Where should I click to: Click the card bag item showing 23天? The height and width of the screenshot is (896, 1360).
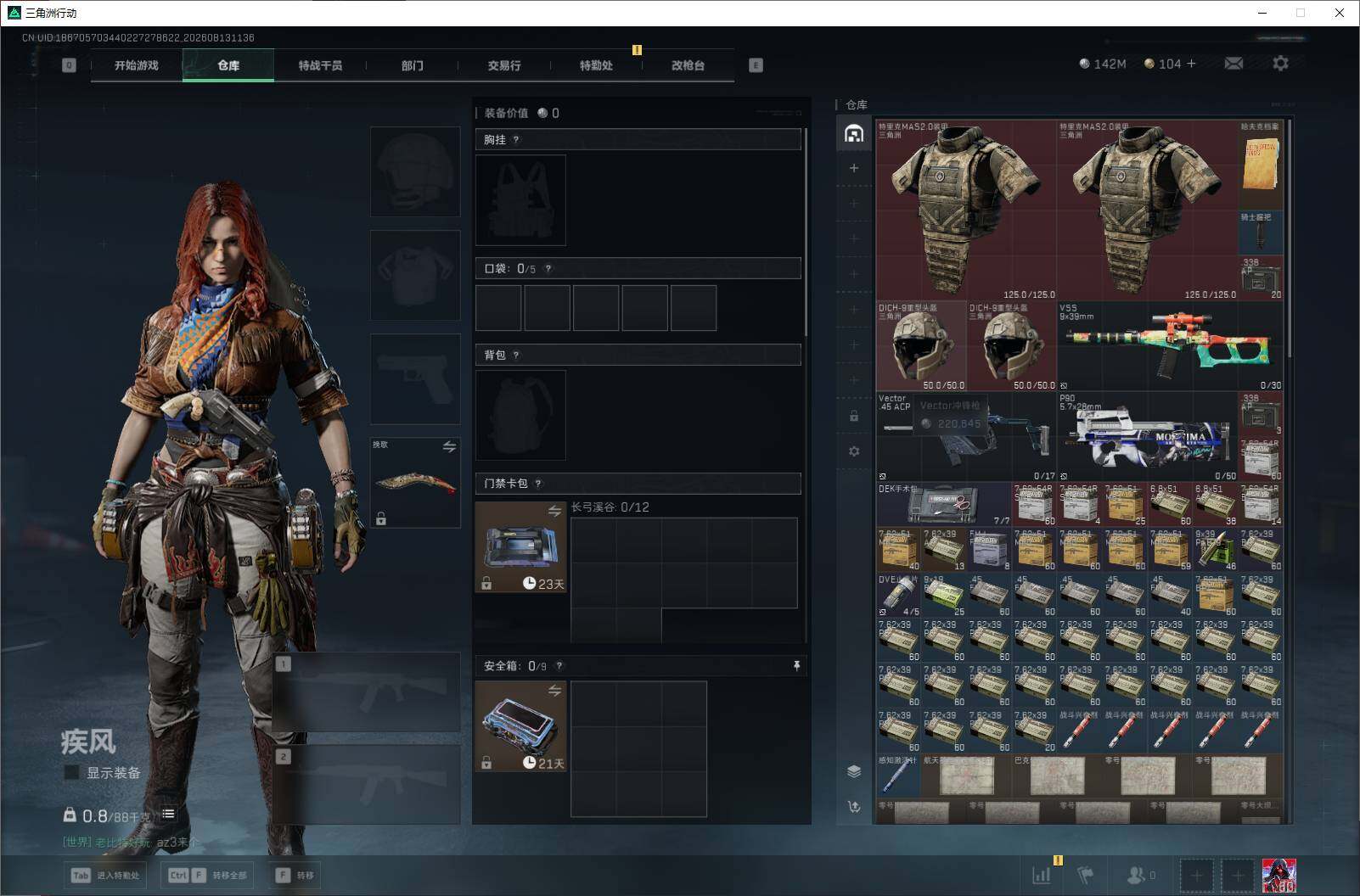[520, 546]
